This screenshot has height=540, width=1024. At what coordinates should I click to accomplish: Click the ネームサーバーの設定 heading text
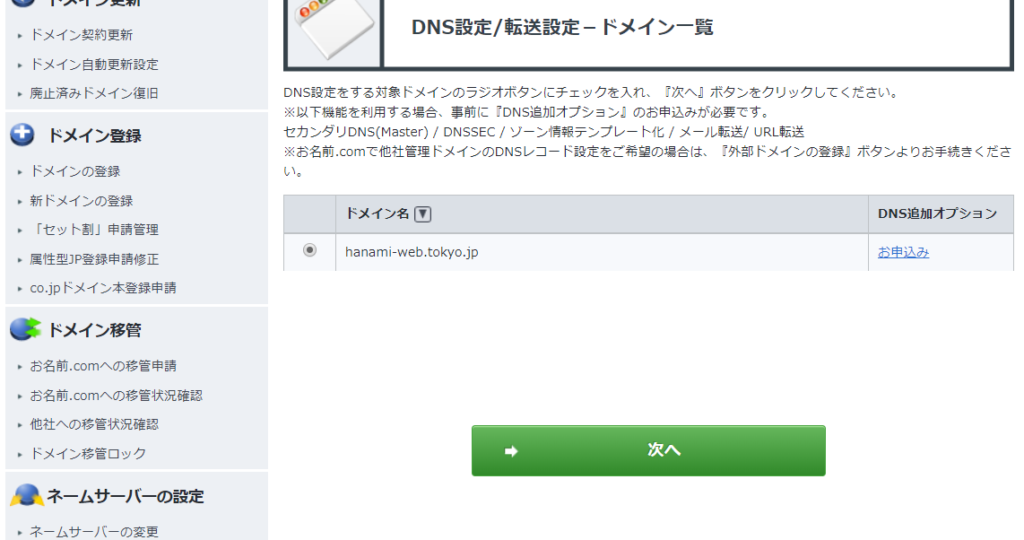click(x=125, y=497)
